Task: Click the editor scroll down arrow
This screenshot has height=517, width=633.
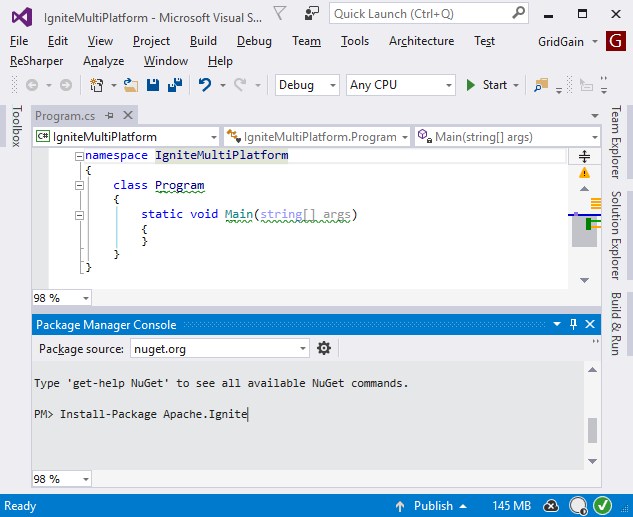Action: click(x=584, y=280)
